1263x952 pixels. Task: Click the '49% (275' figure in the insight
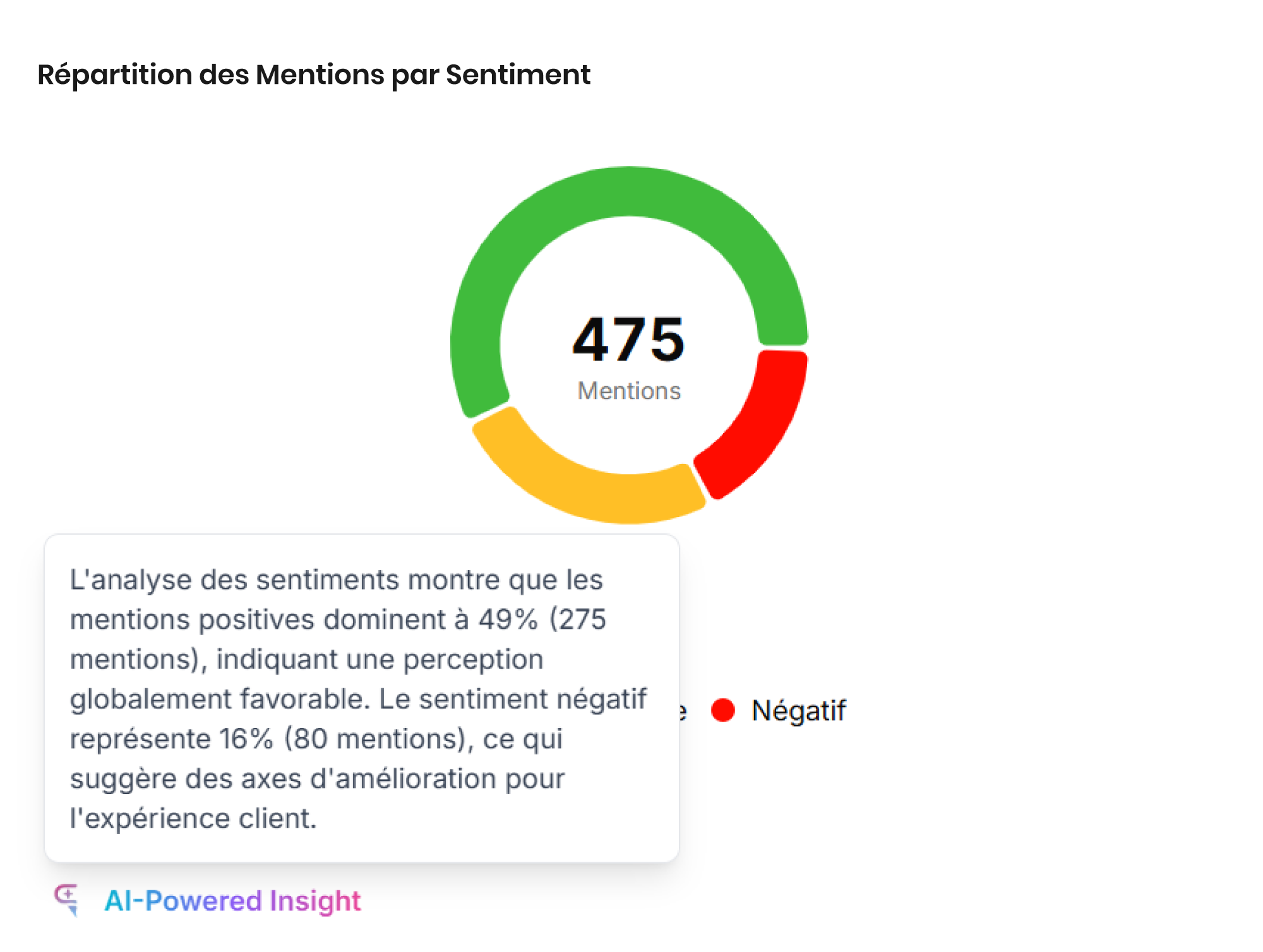[x=542, y=619]
